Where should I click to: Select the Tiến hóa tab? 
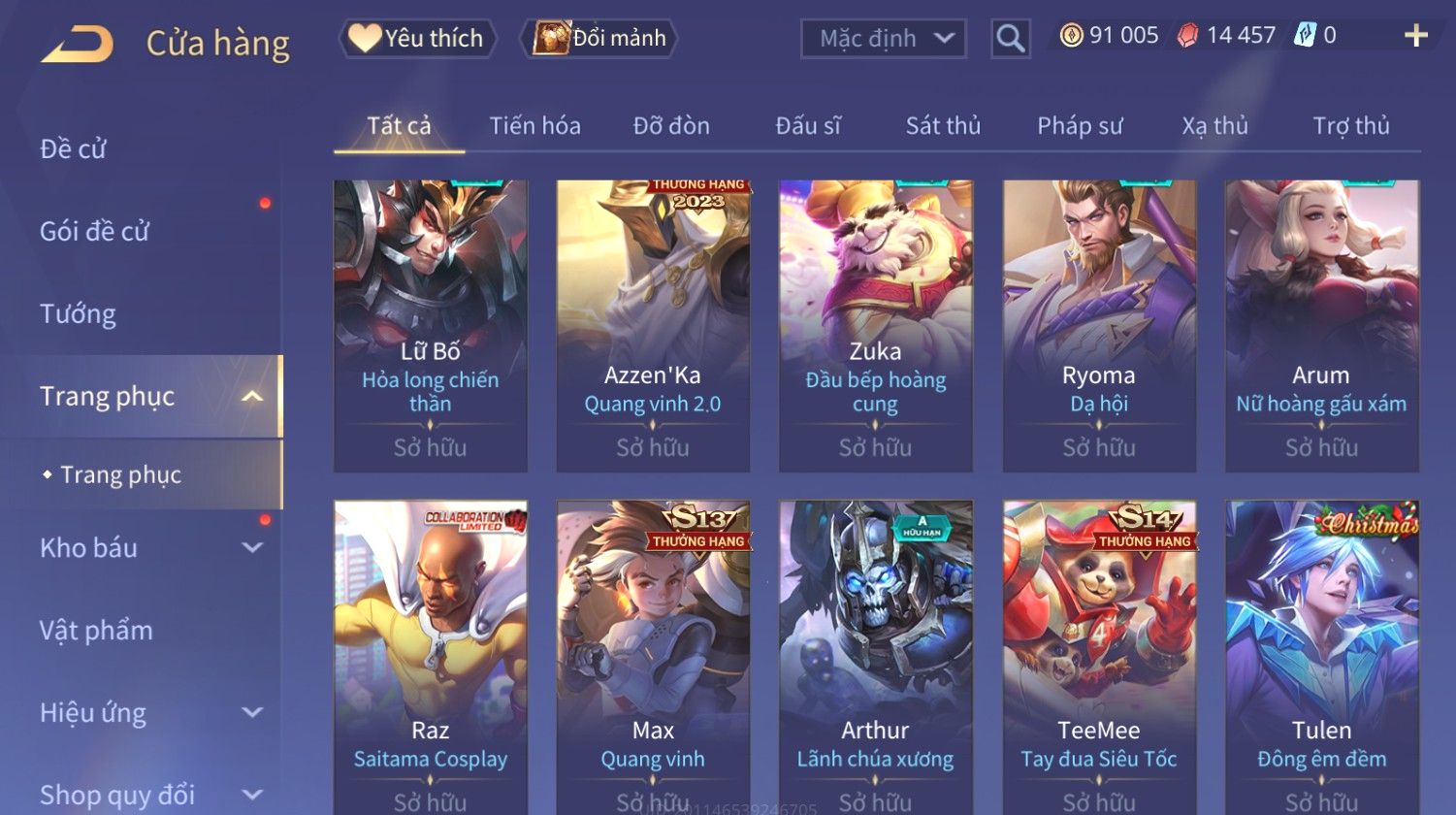[x=534, y=125]
